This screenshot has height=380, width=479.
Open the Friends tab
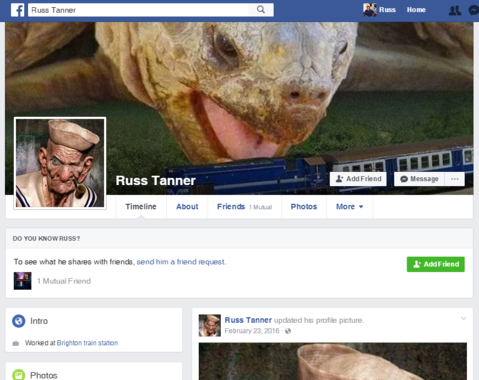tap(231, 207)
